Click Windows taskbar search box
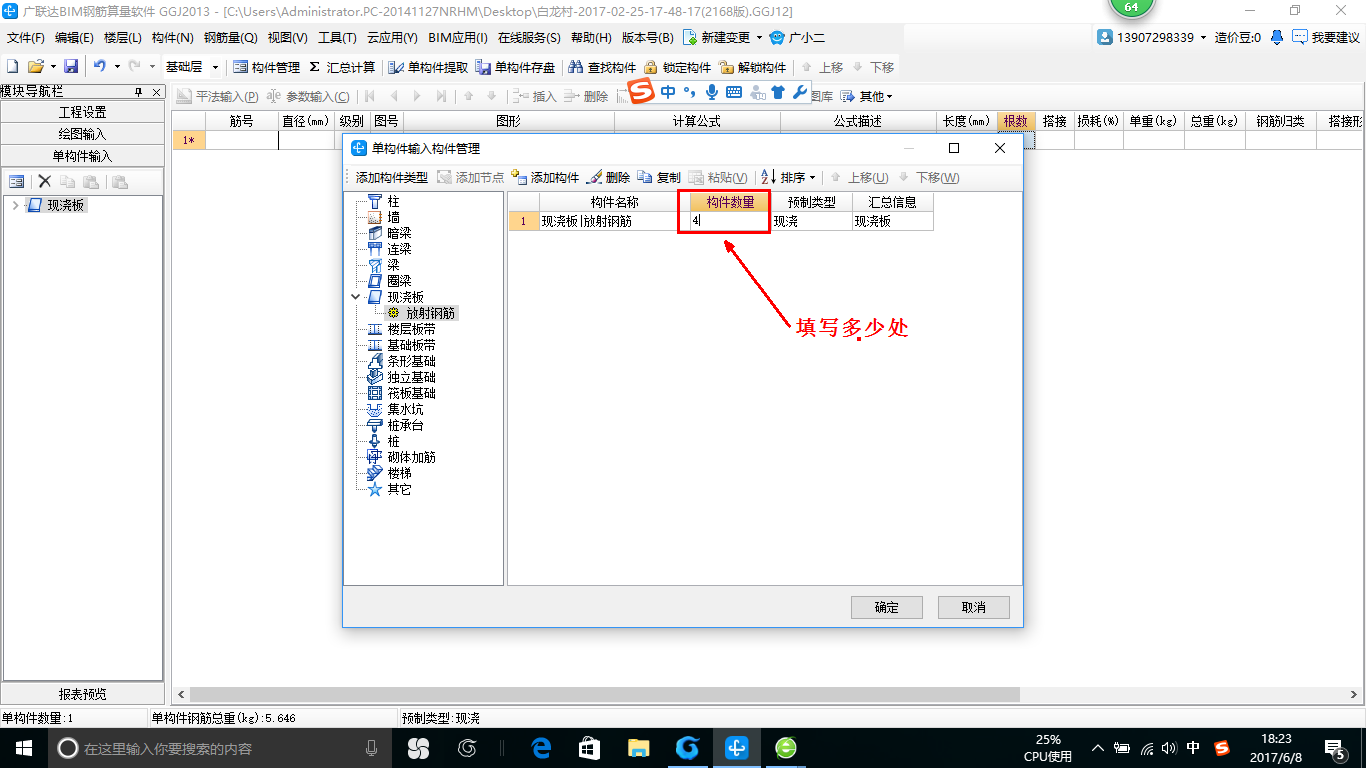 pyautogui.click(x=220, y=748)
